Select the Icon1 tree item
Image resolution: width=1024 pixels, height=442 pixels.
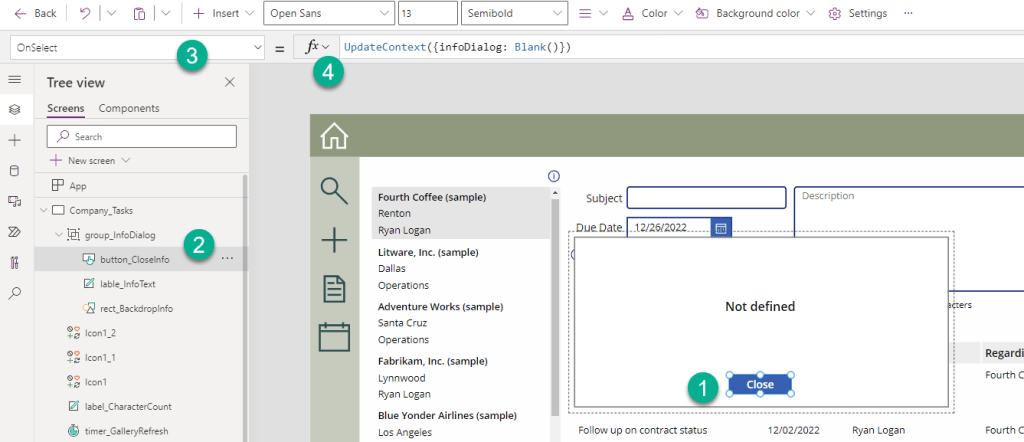pos(95,382)
